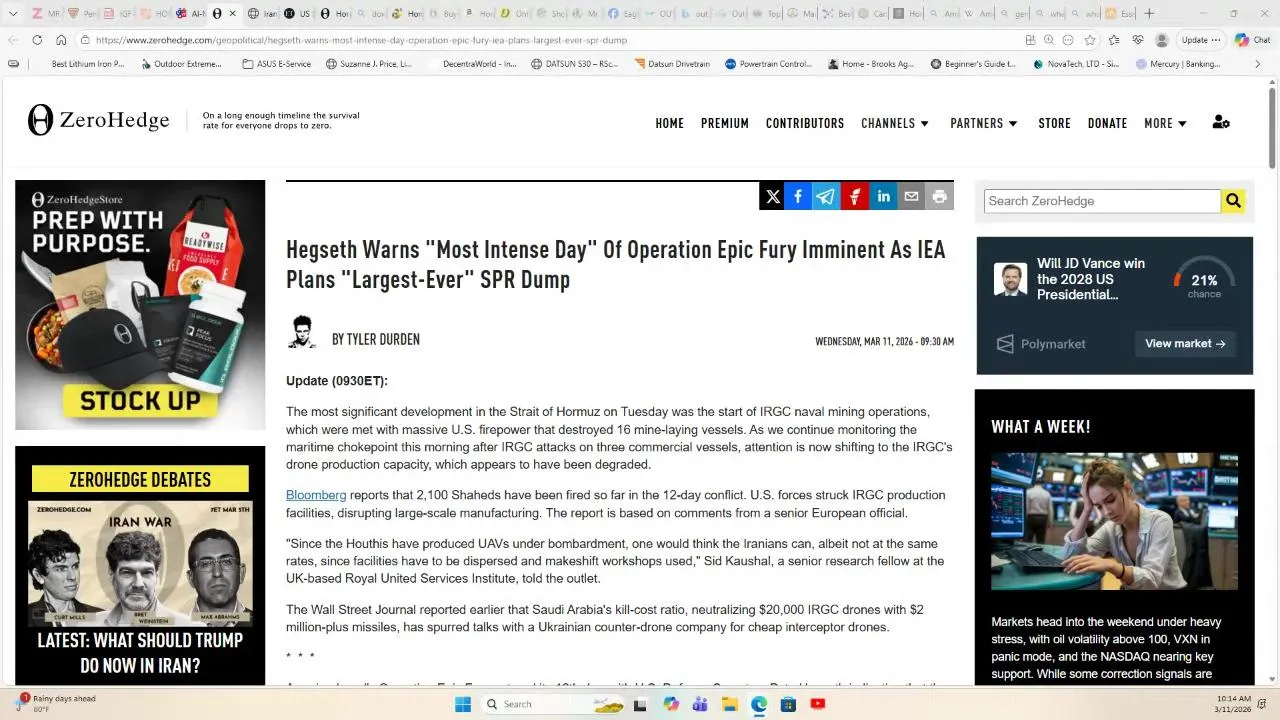
Task: Open Datsun Drivetrain bookmark
Action: [x=670, y=64]
